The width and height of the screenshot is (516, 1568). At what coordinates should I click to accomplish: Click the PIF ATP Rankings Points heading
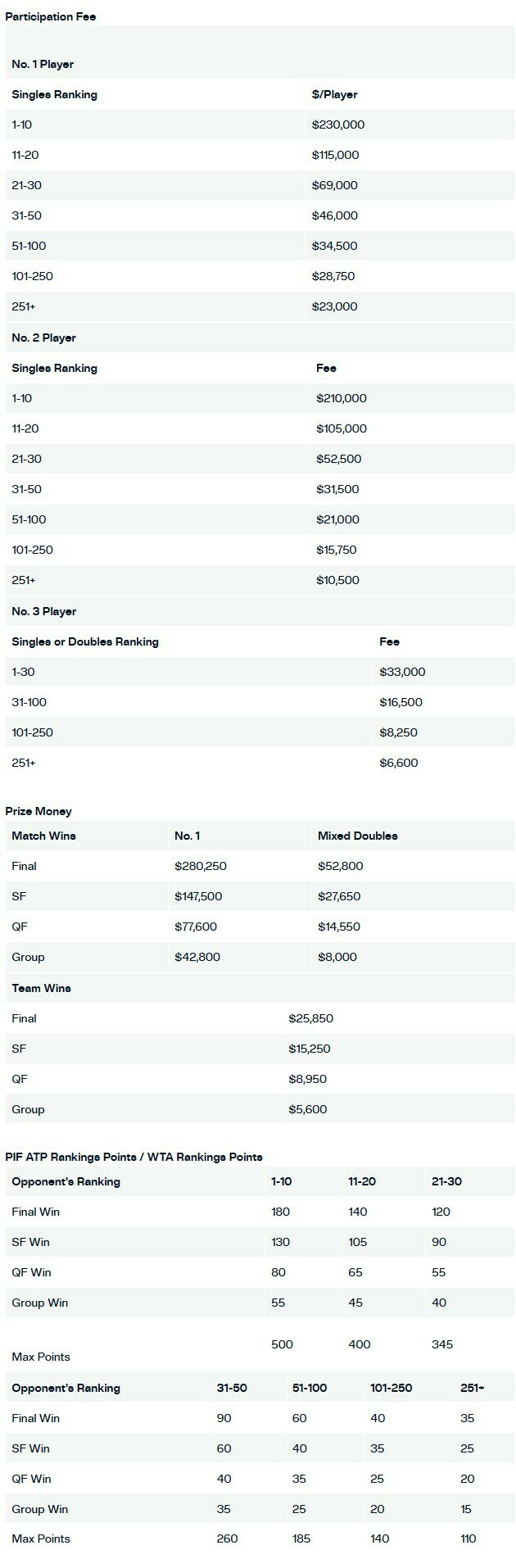134,1157
